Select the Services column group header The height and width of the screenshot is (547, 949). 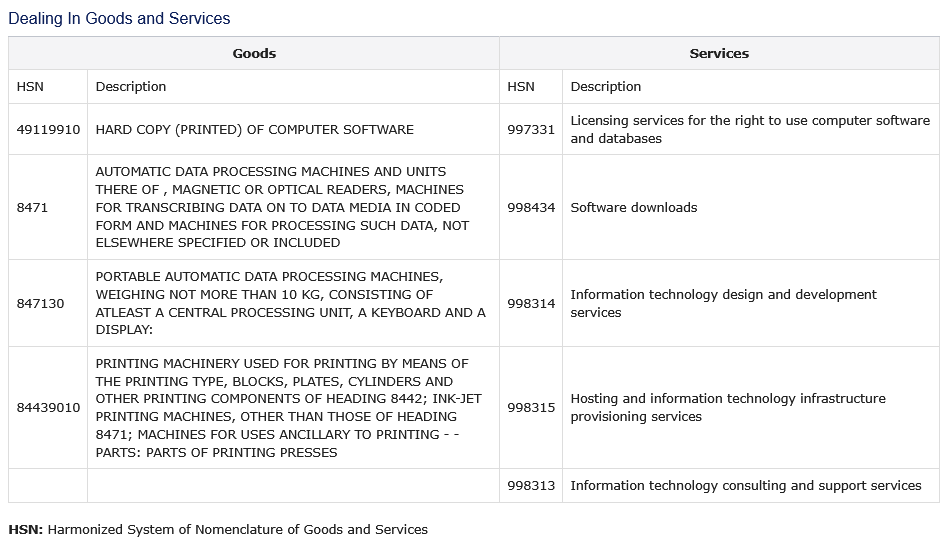click(x=719, y=54)
